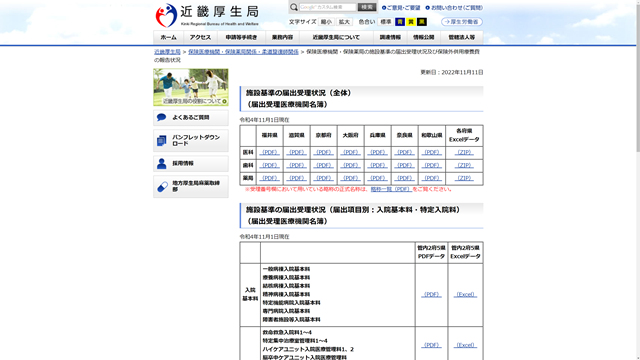Image resolution: width=640 pixels, height=360 pixels.
Task: Open the 厚生労働省 external link button
Action: point(462,22)
